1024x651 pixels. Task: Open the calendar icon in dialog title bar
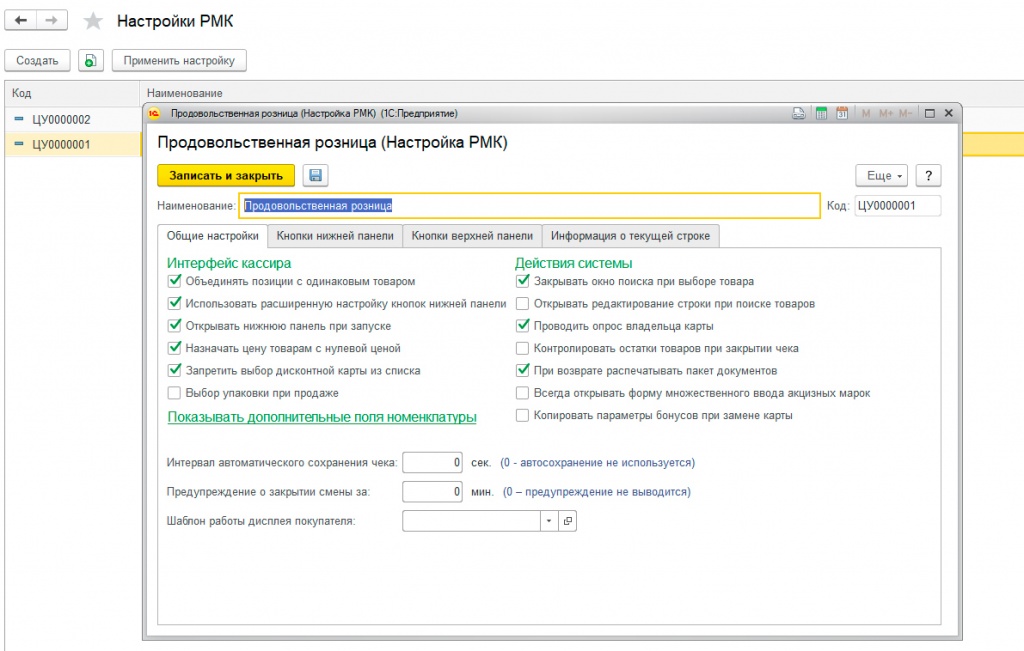842,114
